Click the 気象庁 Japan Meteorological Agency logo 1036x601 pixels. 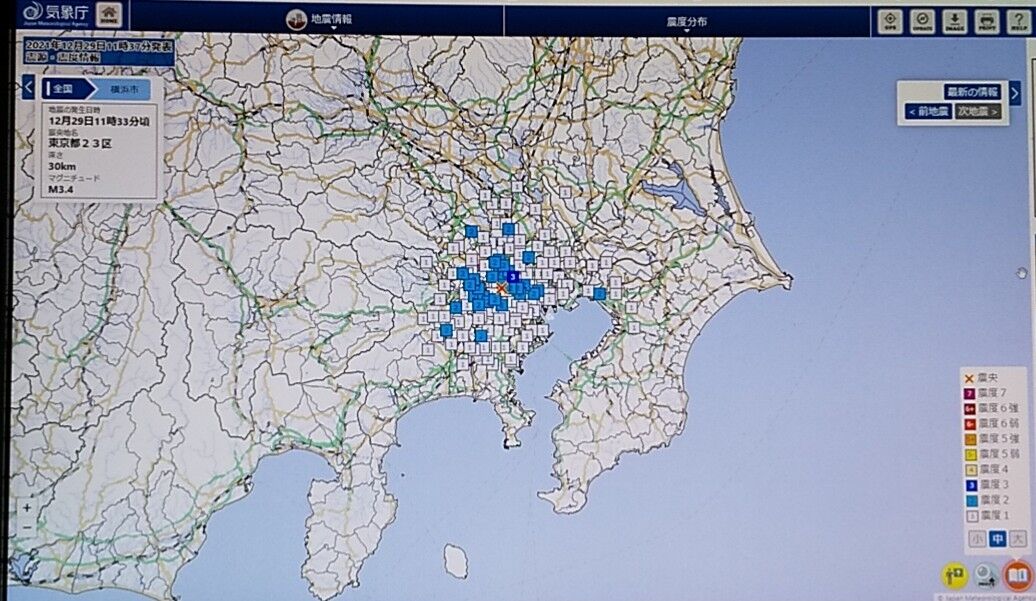point(55,15)
